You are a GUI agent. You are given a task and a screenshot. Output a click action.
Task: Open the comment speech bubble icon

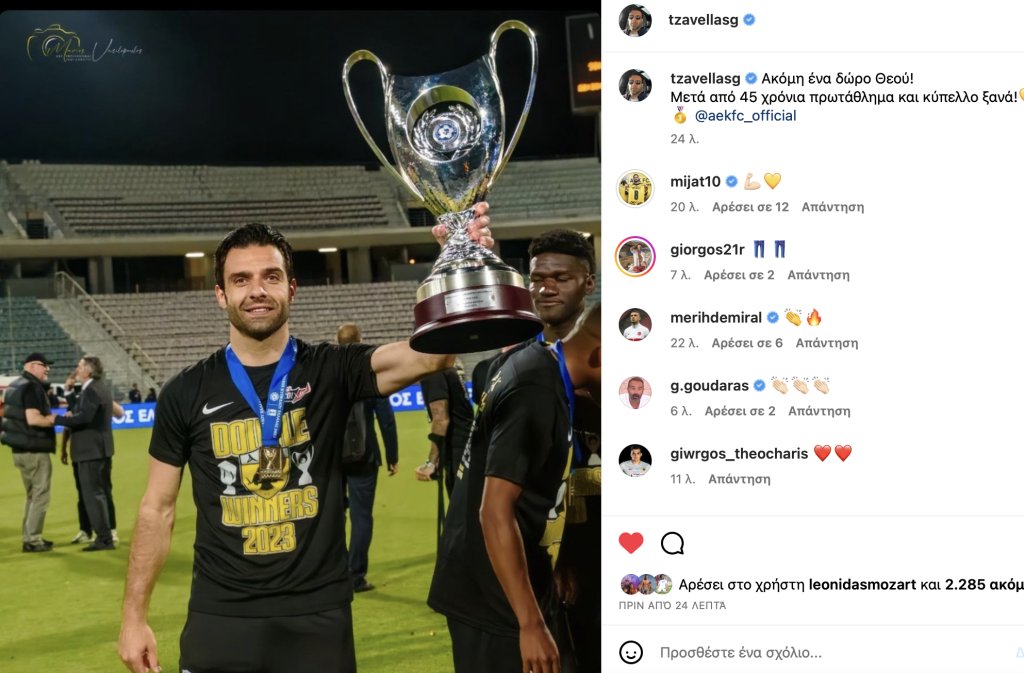point(672,543)
